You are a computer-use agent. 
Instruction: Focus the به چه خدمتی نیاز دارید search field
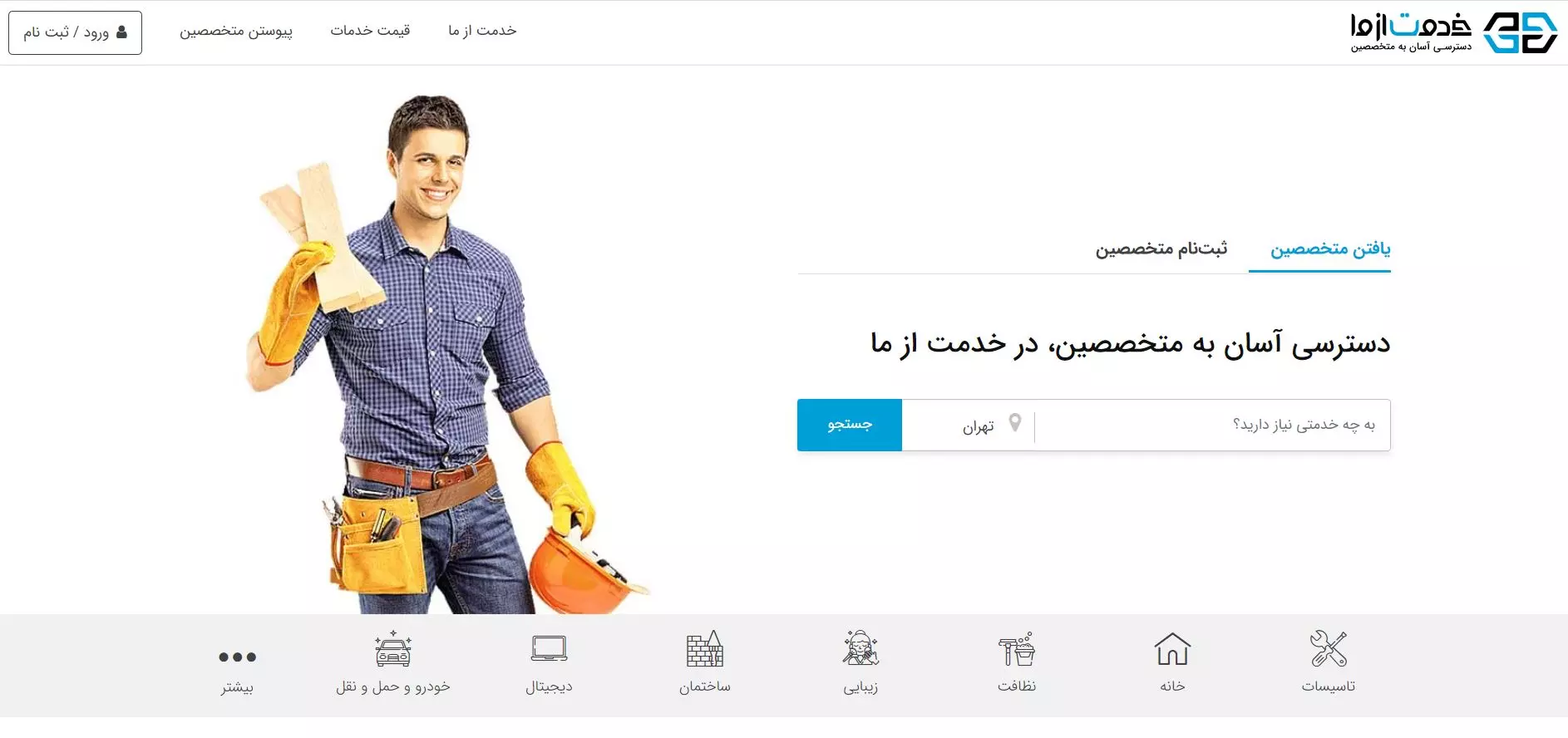1212,425
